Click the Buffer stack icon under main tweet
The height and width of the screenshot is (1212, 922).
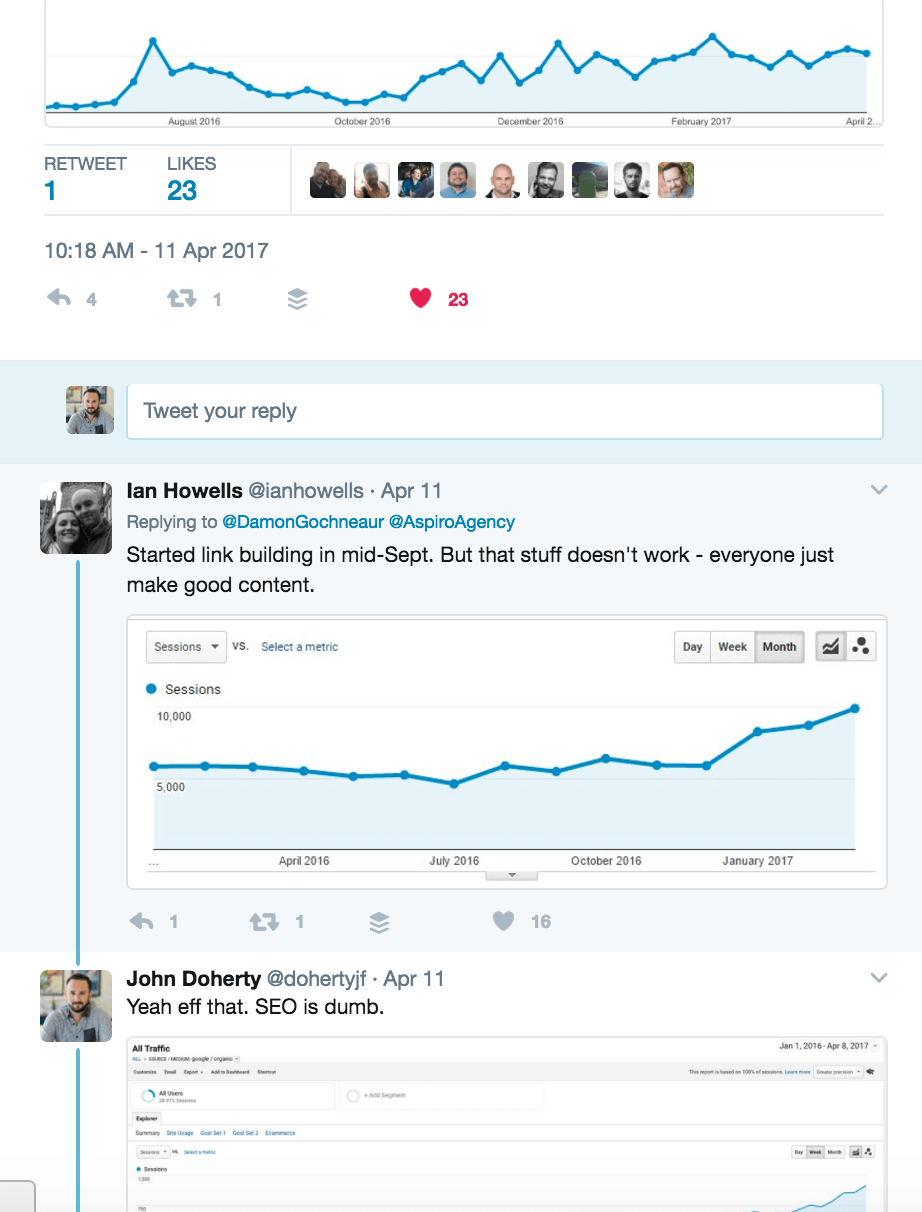pyautogui.click(x=297, y=299)
